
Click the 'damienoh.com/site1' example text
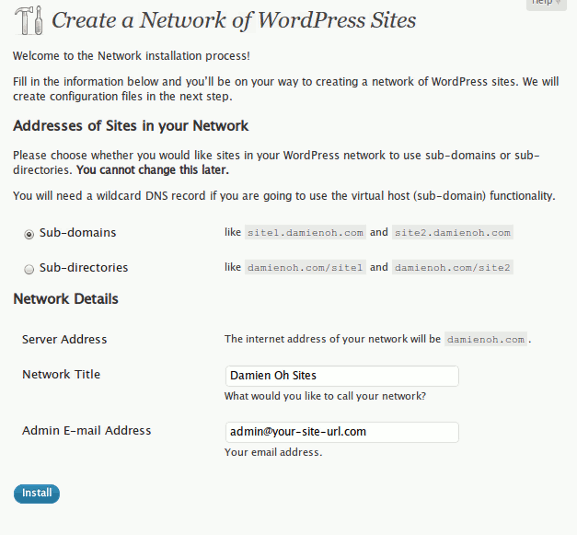305,268
